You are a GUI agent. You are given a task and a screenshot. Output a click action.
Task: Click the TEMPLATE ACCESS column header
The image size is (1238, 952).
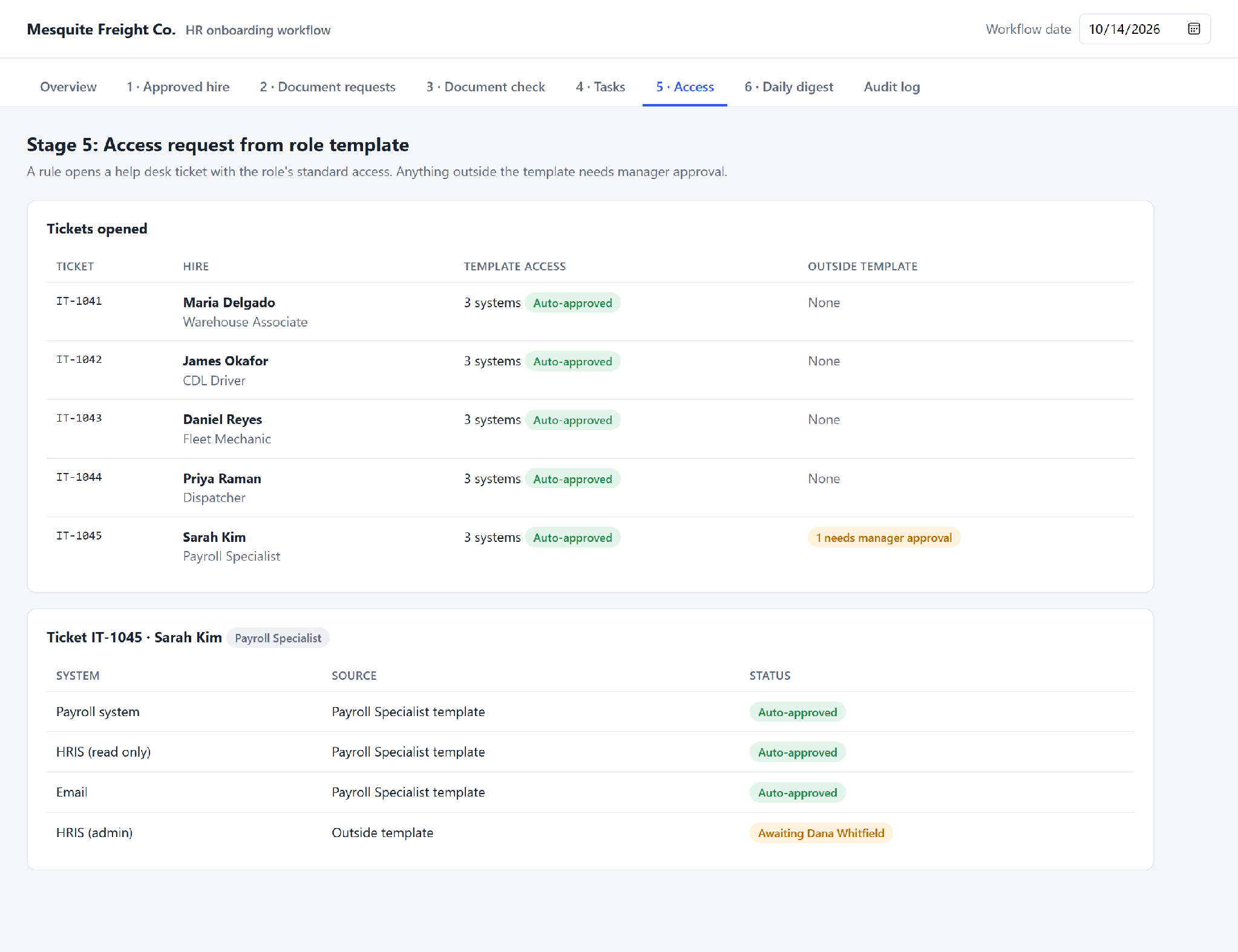point(515,267)
